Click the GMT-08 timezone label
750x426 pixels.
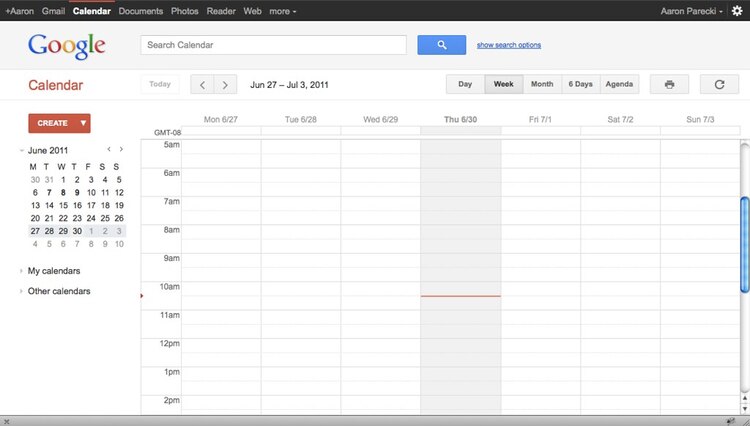tap(167, 132)
